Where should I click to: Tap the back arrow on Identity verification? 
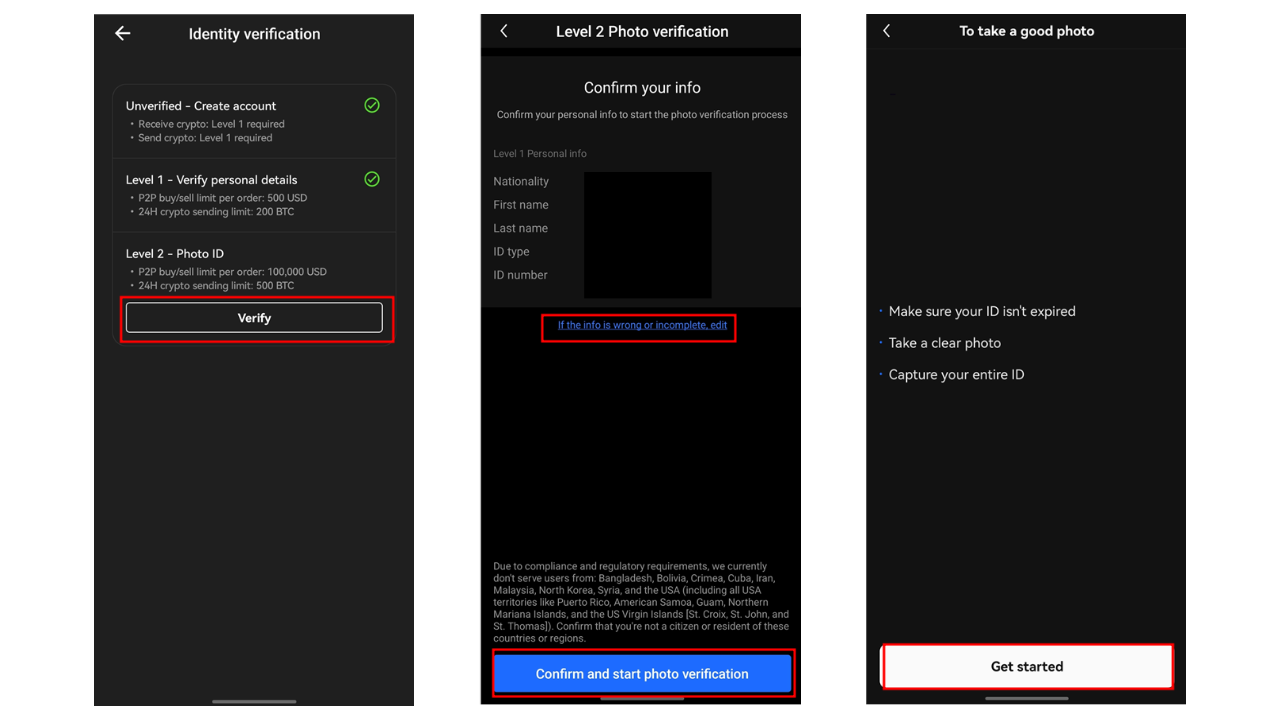tap(123, 34)
